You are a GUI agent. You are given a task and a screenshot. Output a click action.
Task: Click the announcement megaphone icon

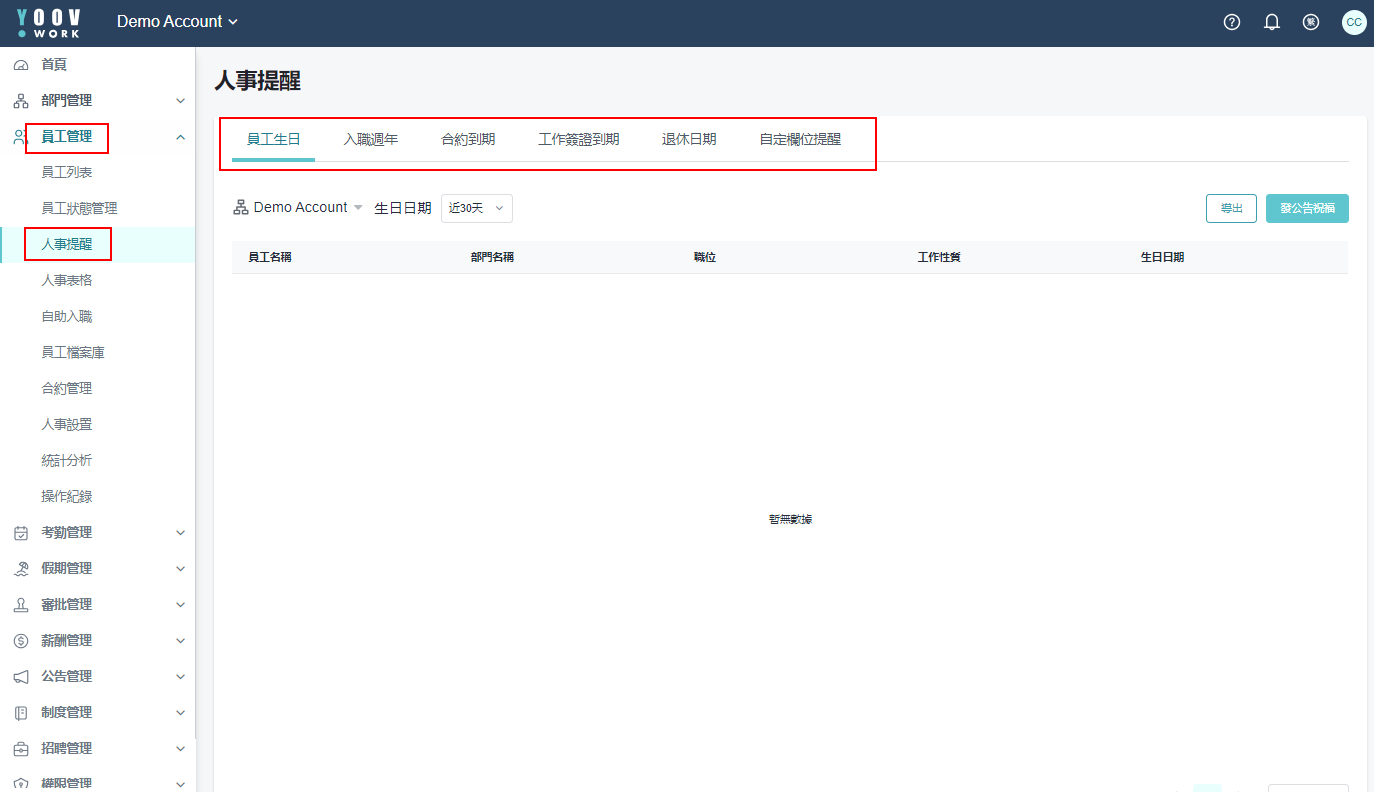click(21, 677)
